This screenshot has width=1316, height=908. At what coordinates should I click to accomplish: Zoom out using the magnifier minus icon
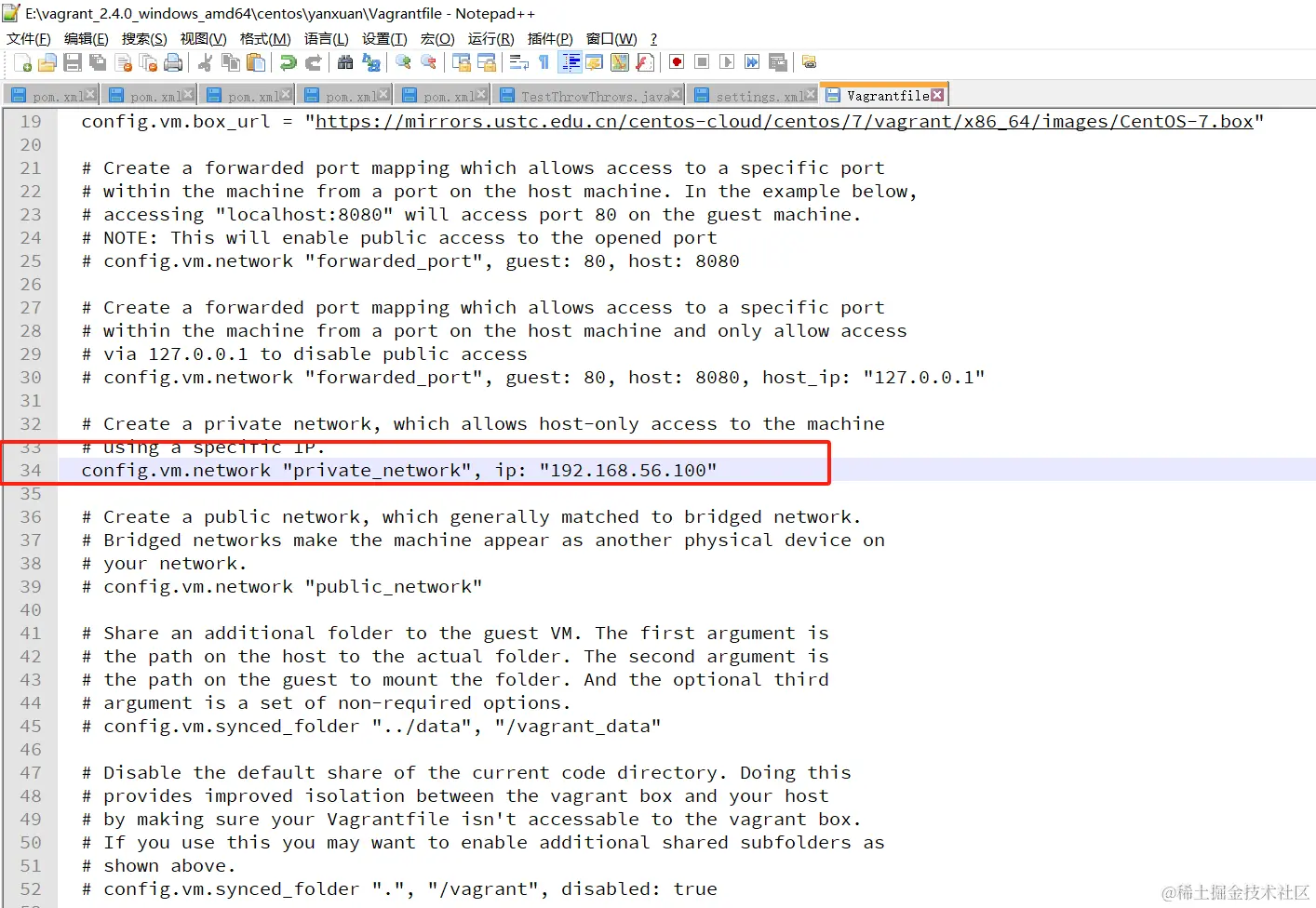pyautogui.click(x=428, y=62)
